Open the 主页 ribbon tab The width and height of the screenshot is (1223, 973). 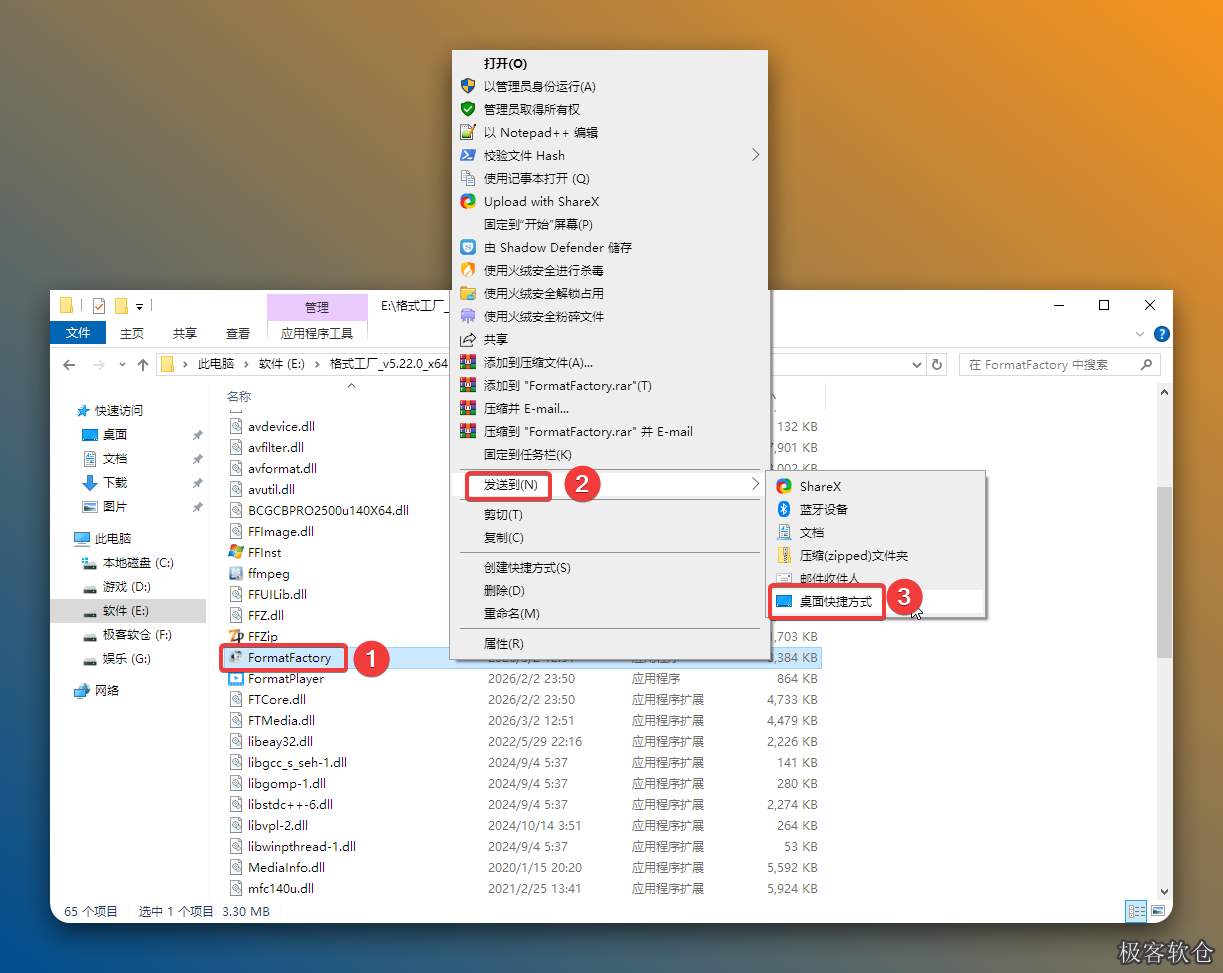(x=132, y=334)
